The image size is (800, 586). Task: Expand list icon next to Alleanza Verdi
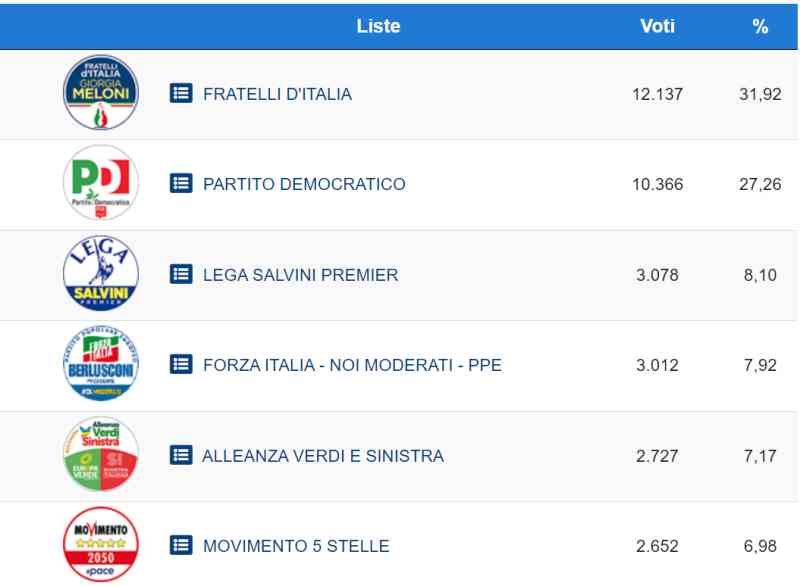[x=181, y=456]
